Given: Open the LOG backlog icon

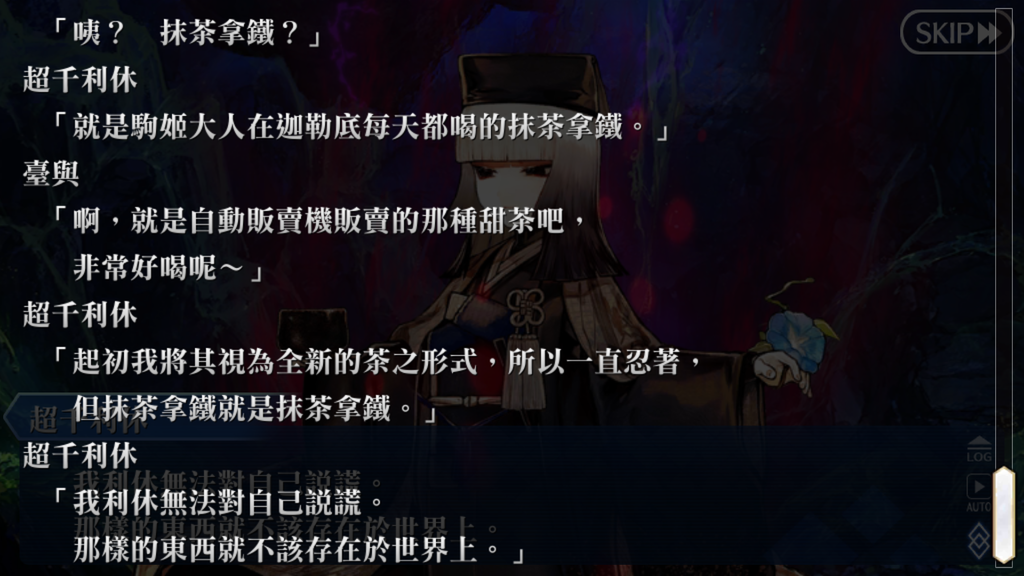Looking at the screenshot, I should 978,450.
